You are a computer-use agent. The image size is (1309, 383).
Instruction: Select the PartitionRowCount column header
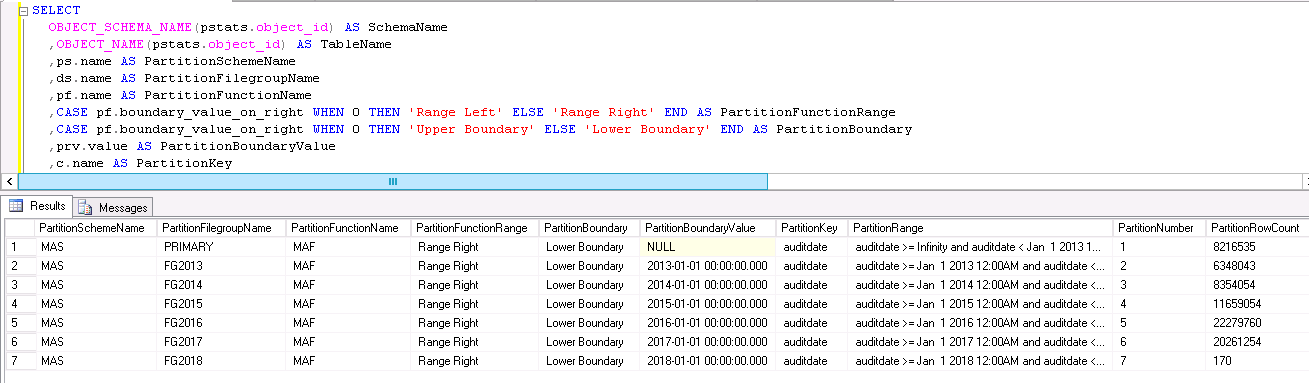click(1256, 228)
